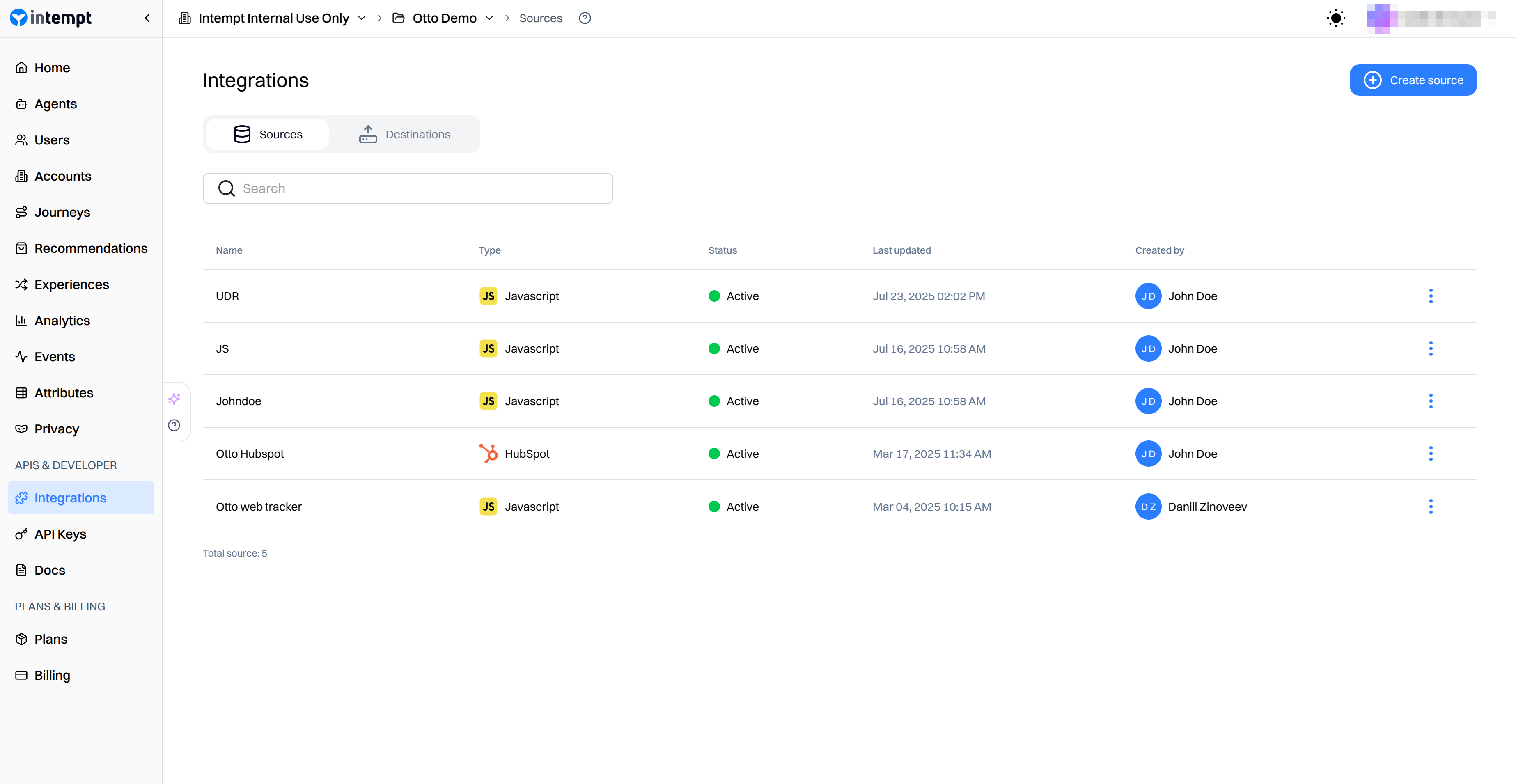Open Recommendations page
Screen dimensions: 1516x784
click(x=81, y=248)
